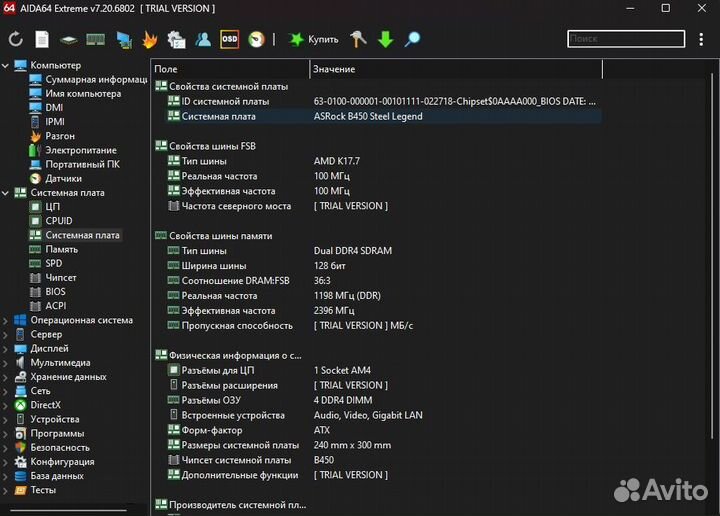Collapse the Компьютер tree node
The image size is (720, 516).
tap(6, 66)
